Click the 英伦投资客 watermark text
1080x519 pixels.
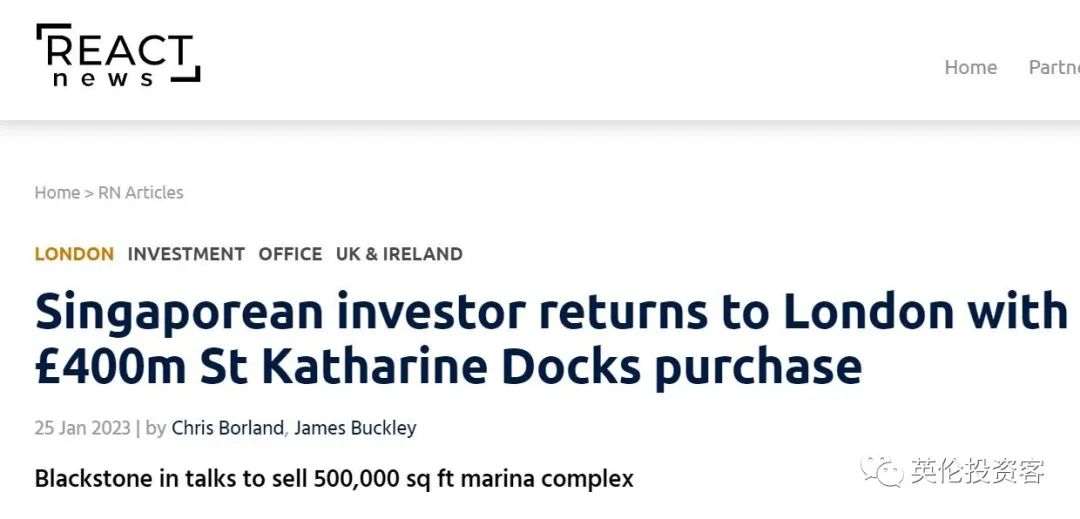pyautogui.click(x=977, y=470)
